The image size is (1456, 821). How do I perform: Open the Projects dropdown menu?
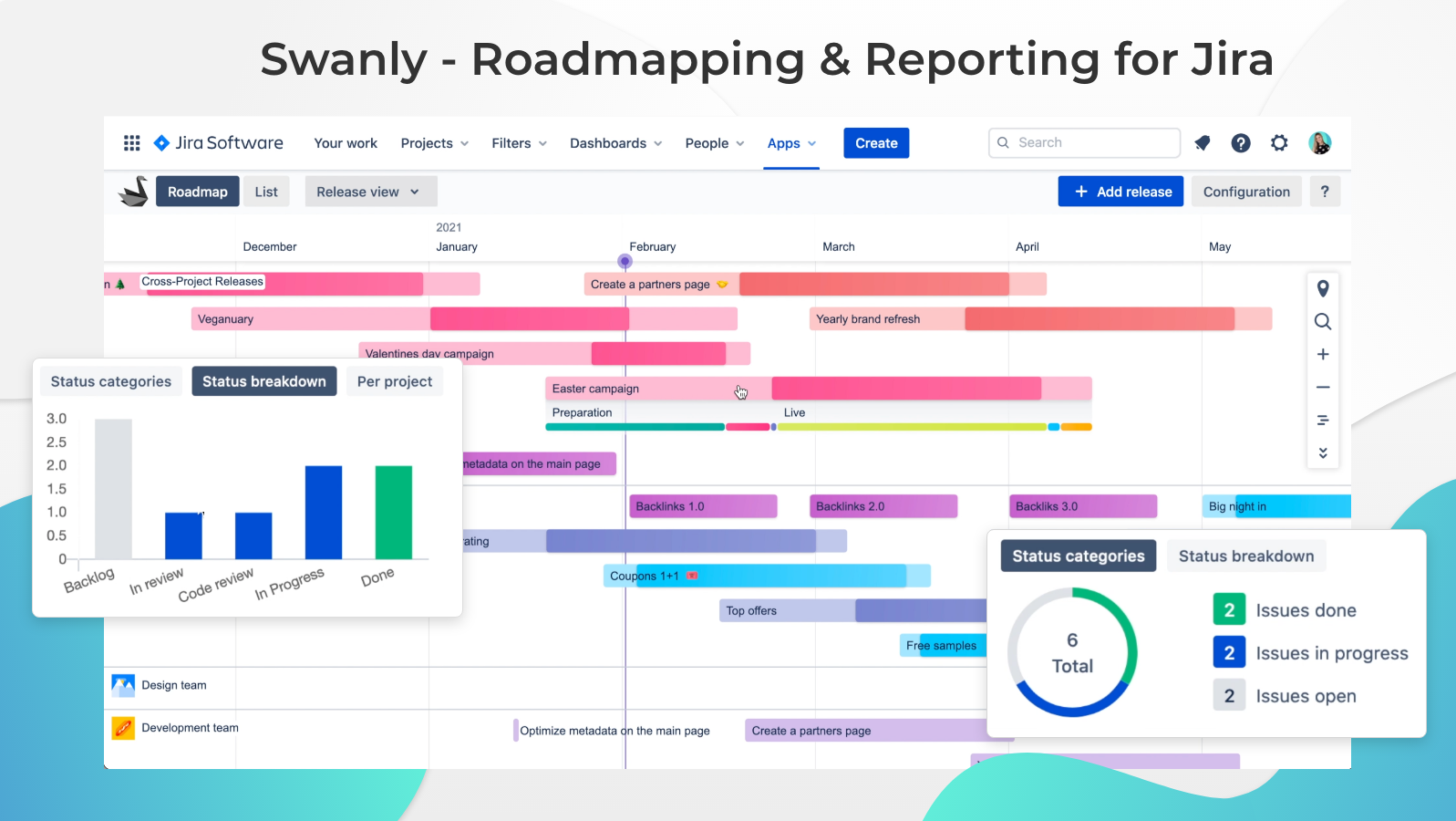click(435, 143)
